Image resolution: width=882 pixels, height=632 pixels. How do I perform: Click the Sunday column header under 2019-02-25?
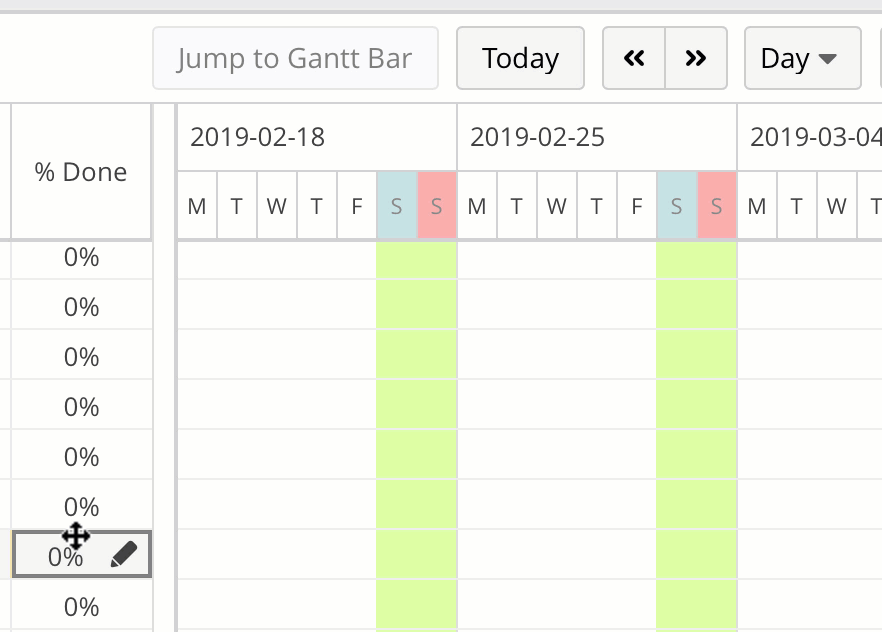pyautogui.click(x=716, y=205)
